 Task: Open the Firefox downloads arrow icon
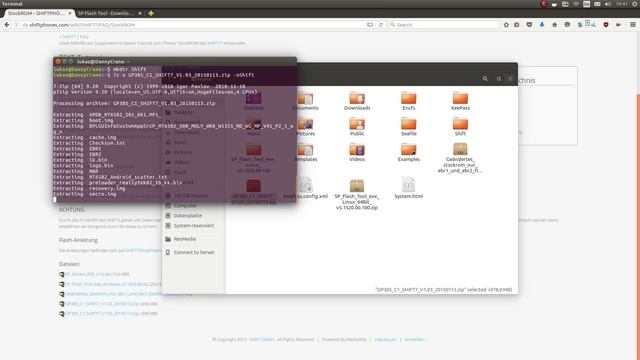(542, 25)
